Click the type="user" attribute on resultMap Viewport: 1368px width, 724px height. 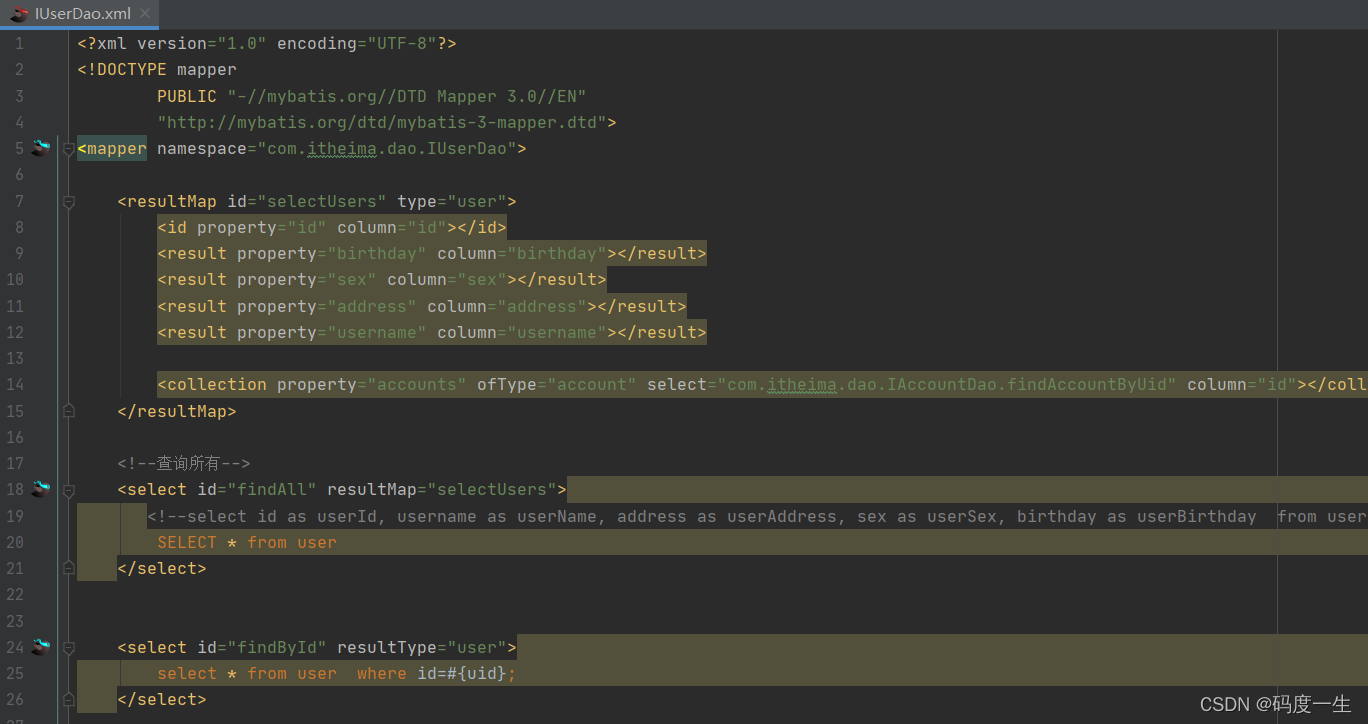[x=452, y=202]
